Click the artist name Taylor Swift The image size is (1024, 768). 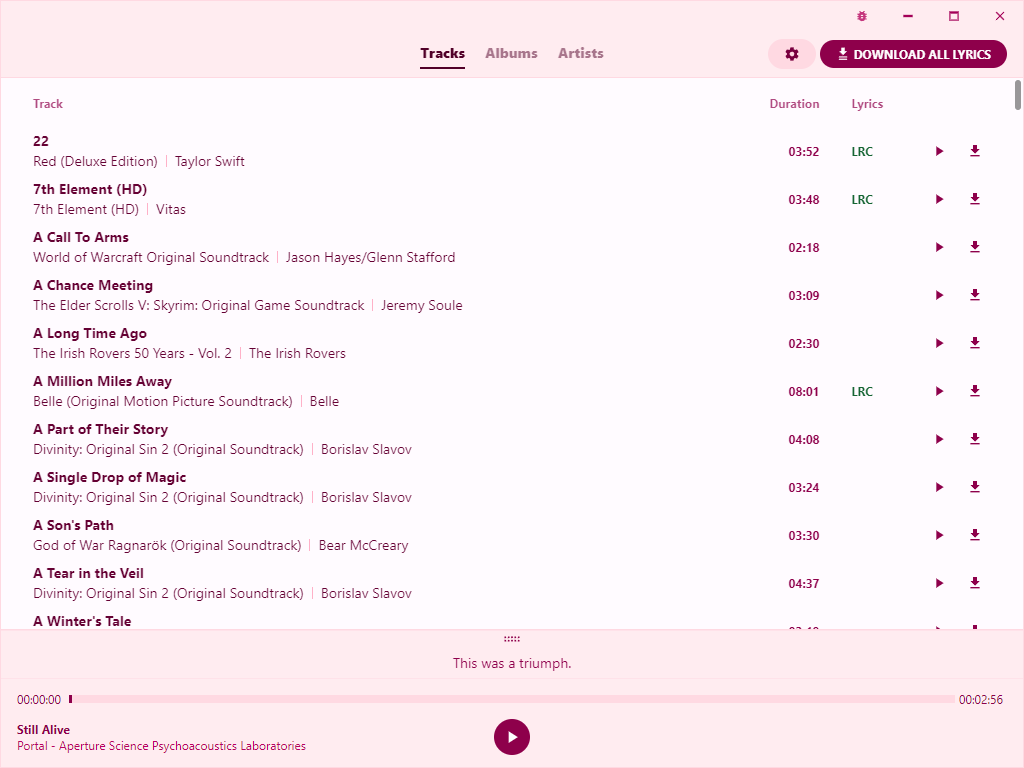tap(210, 161)
